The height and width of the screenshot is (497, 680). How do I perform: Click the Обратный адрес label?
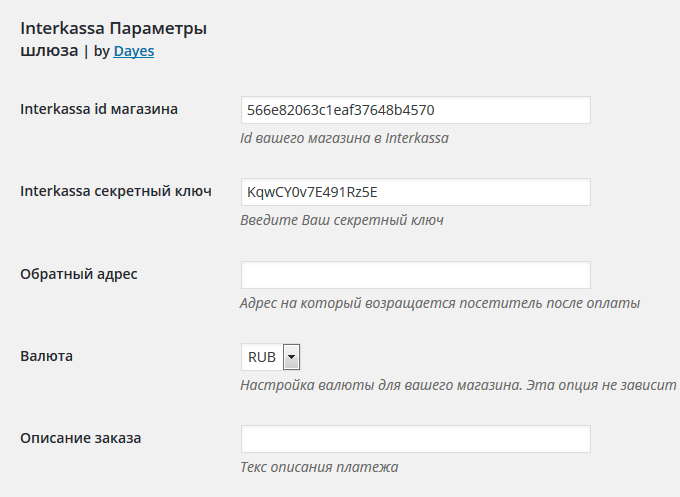pos(79,274)
